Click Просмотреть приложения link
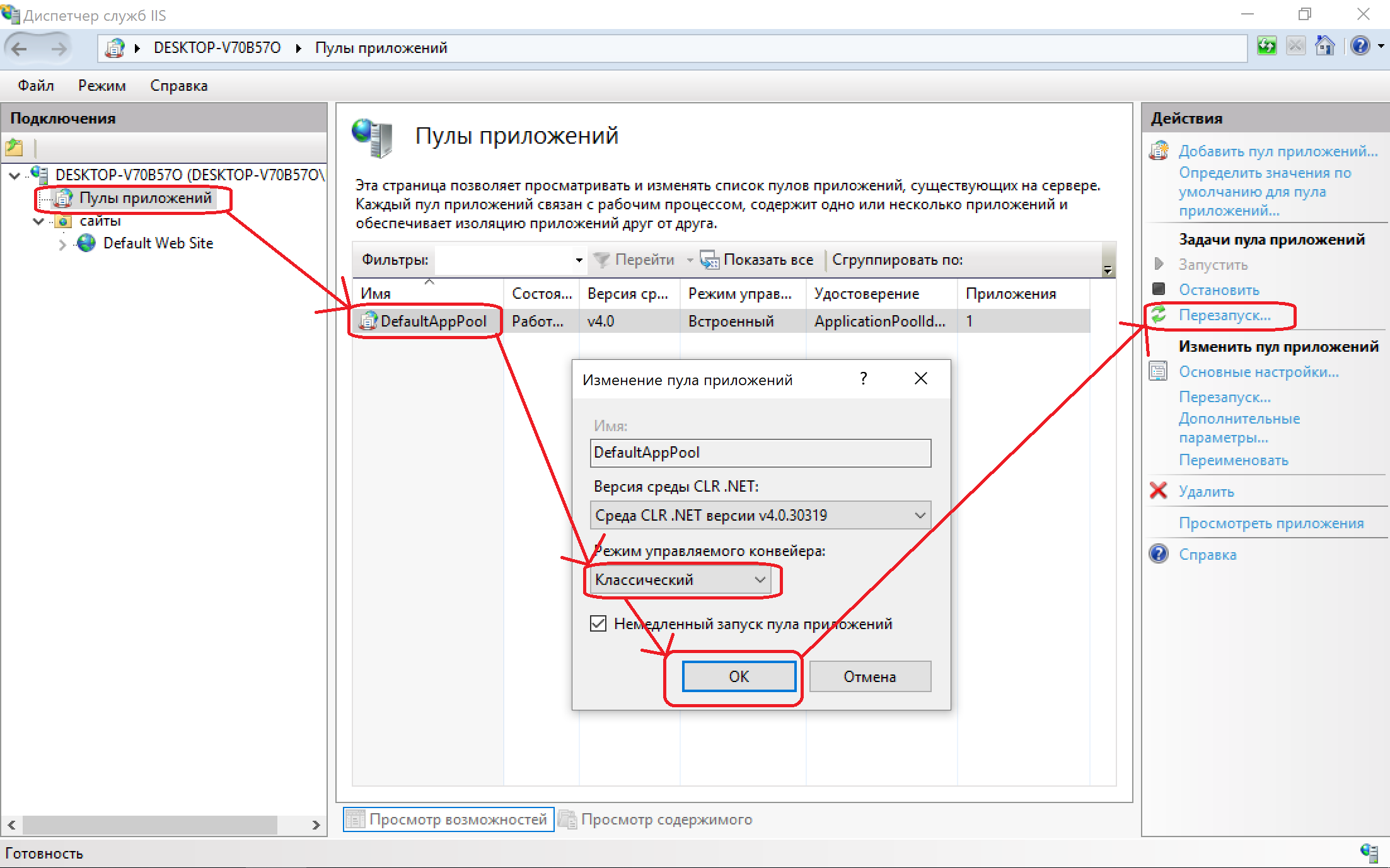This screenshot has height=868, width=1390. (x=1271, y=523)
